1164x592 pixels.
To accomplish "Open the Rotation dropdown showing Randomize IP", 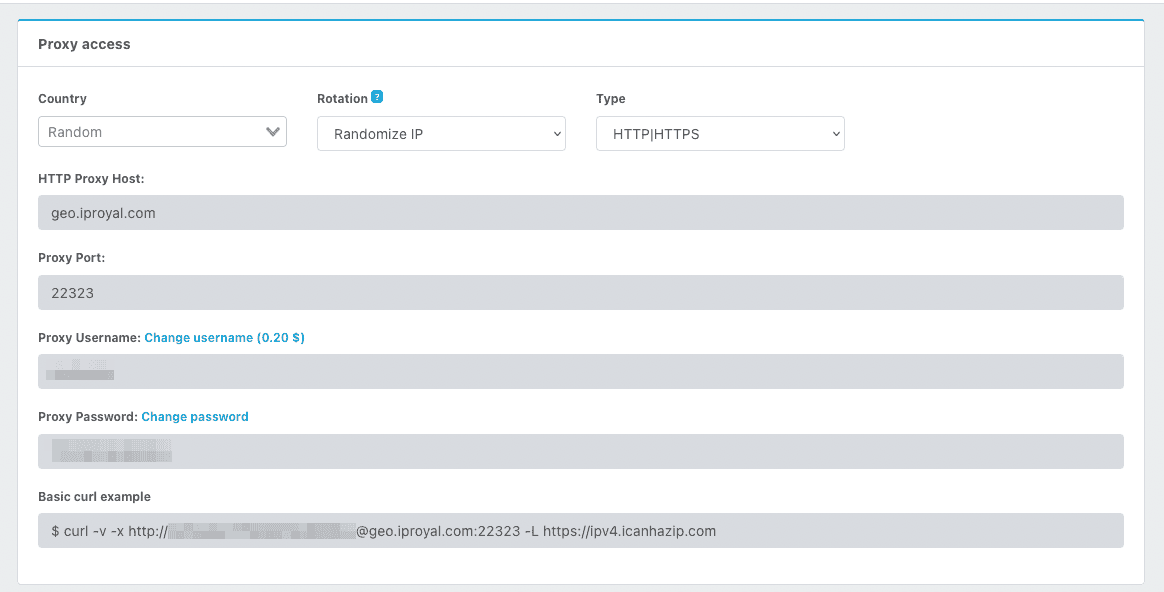I will tap(440, 133).
